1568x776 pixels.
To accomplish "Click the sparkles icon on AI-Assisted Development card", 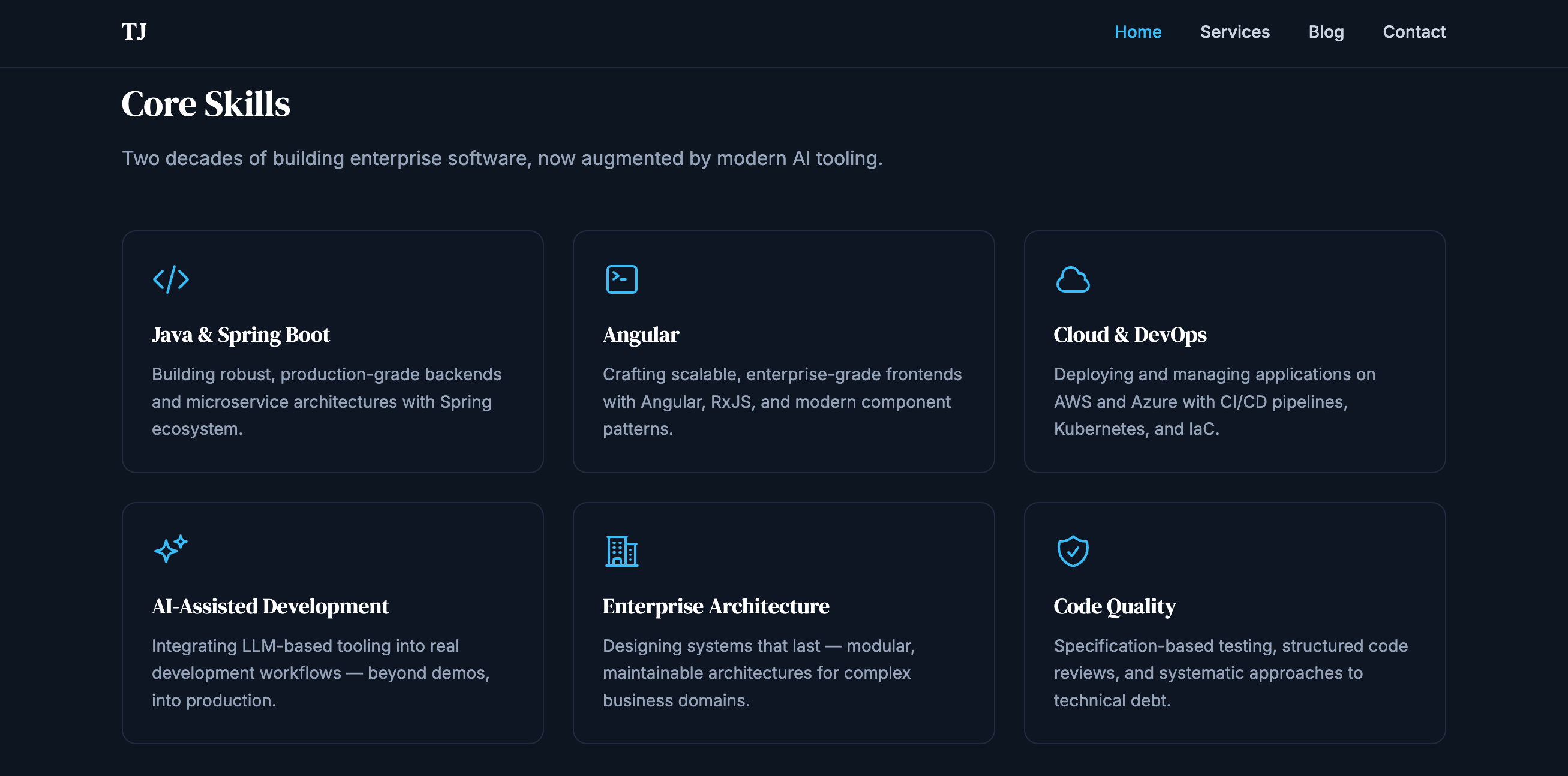I will (x=170, y=550).
